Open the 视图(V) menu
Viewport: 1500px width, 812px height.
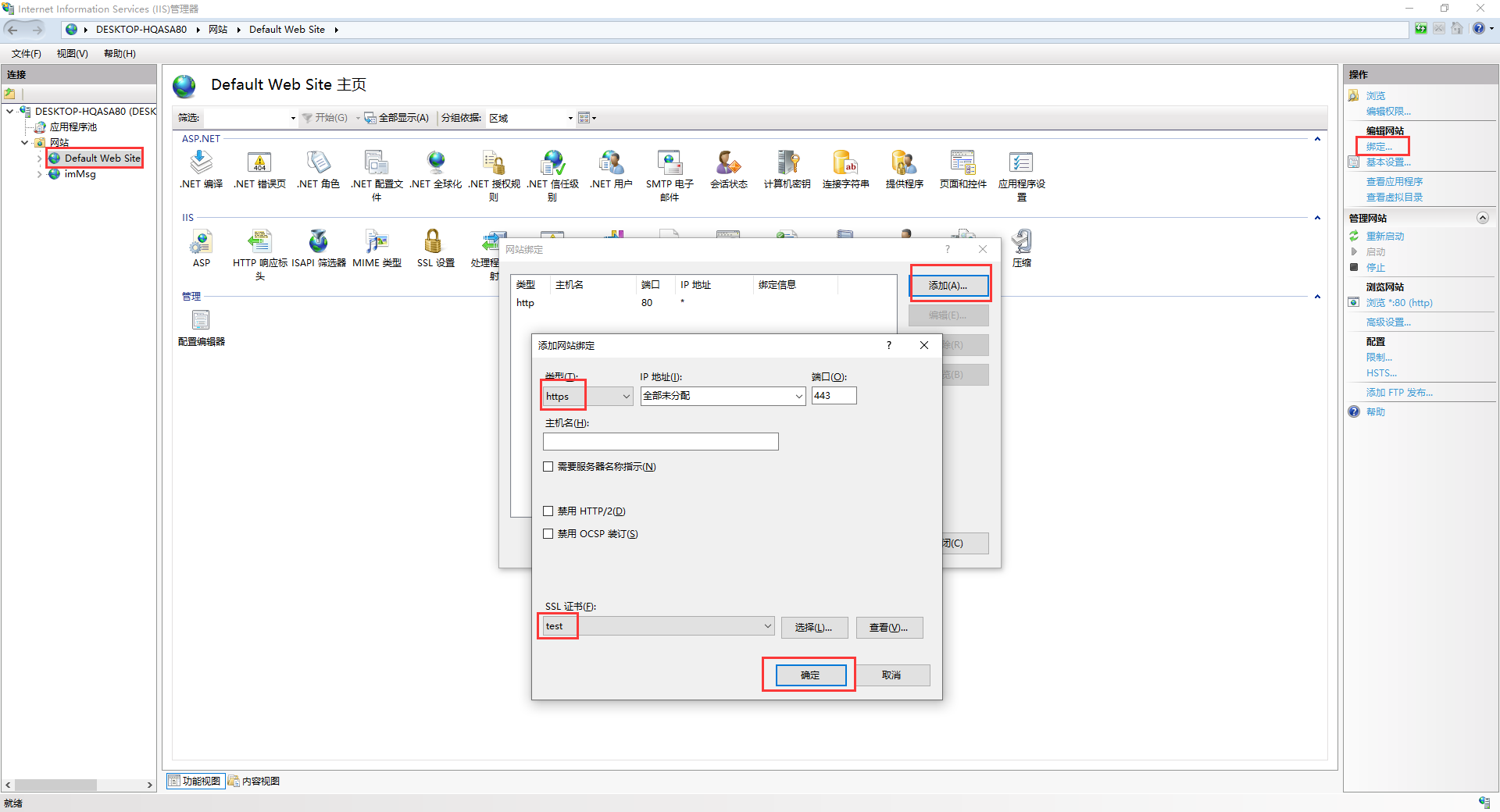tap(72, 54)
